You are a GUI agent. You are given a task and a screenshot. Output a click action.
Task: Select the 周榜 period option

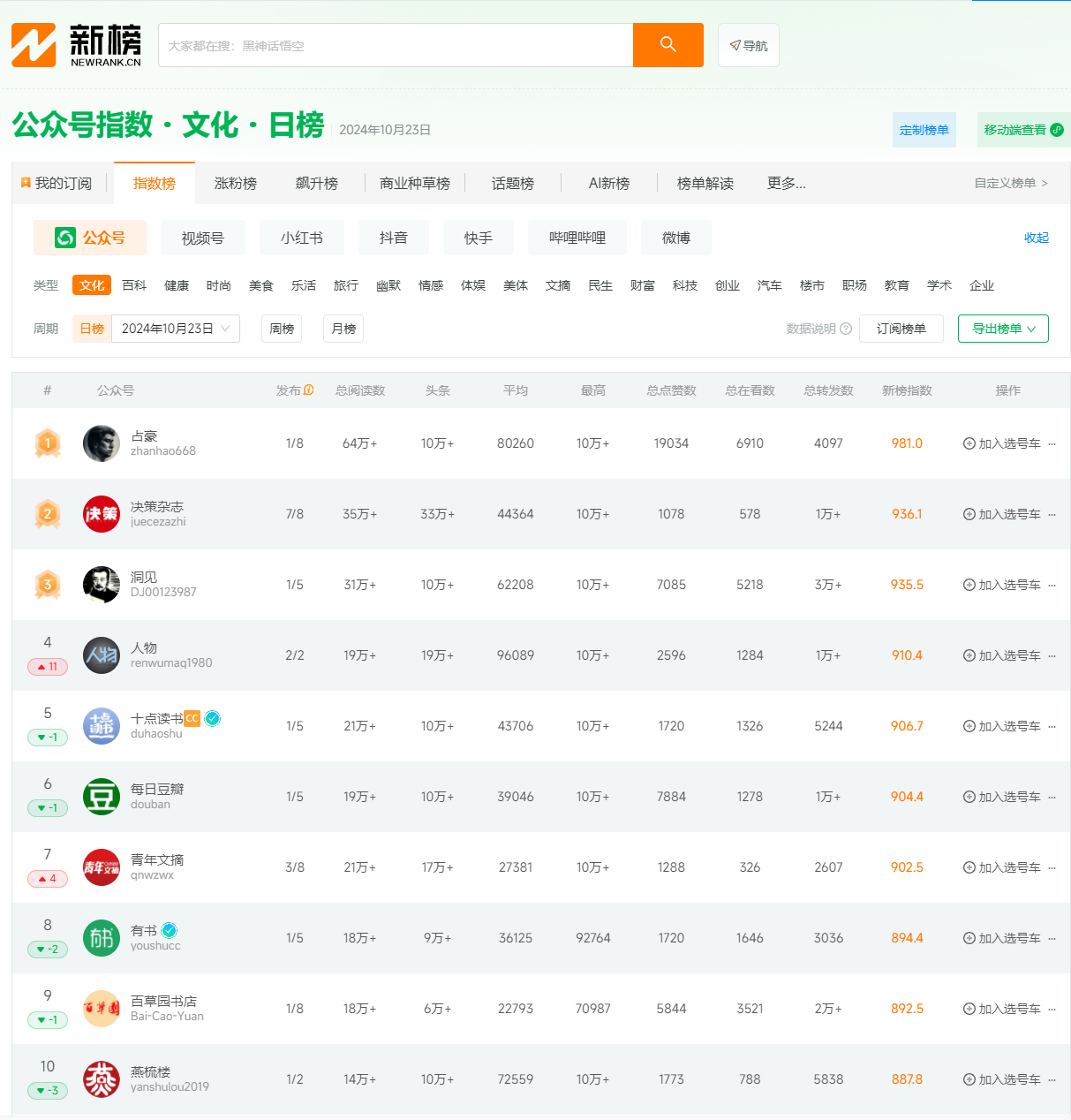point(282,329)
